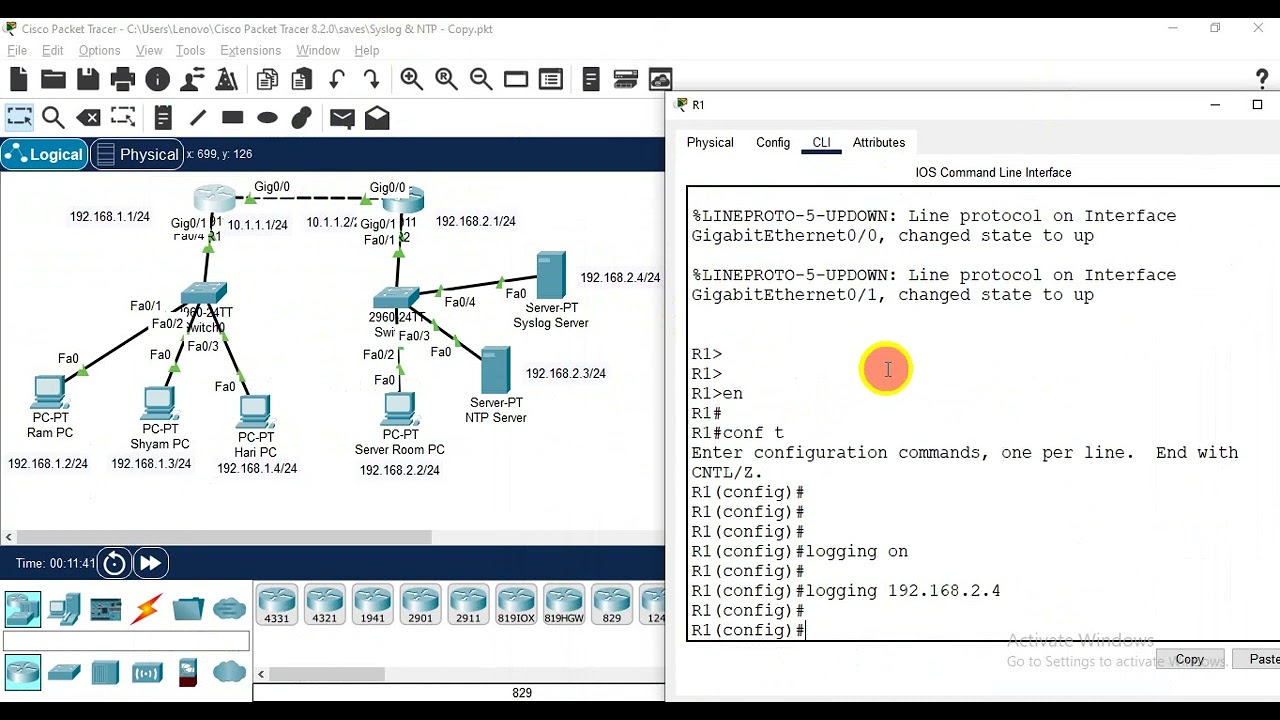Click the Copy button in CLI

(1190, 659)
